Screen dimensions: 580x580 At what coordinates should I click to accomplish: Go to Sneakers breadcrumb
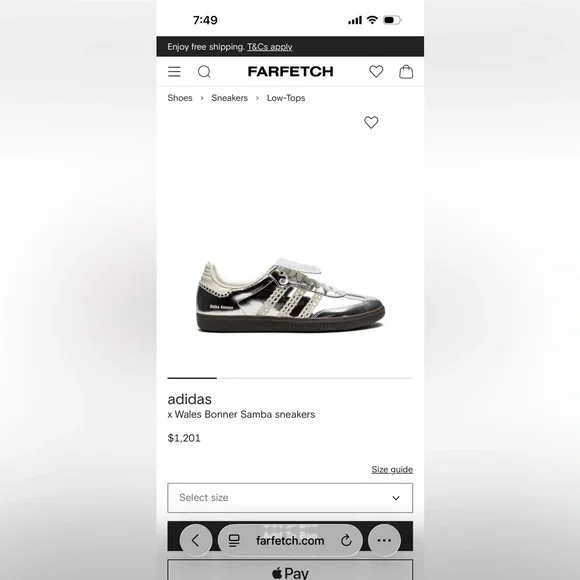pyautogui.click(x=229, y=98)
